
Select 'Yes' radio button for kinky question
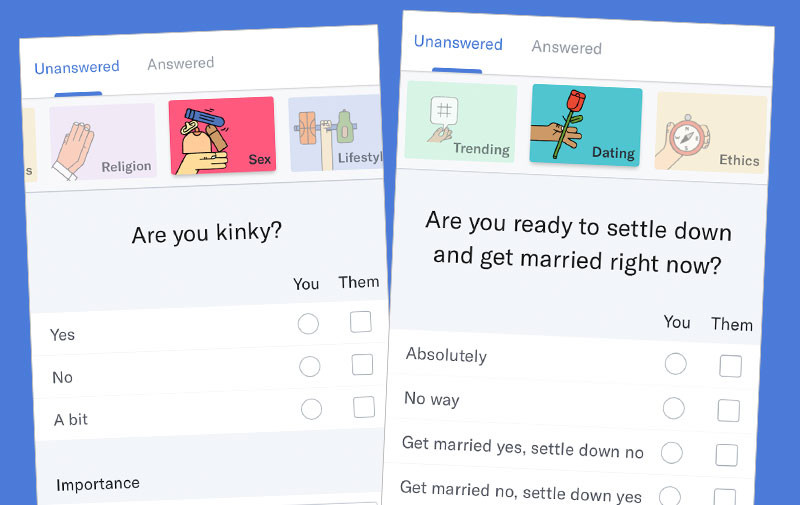tap(308, 323)
